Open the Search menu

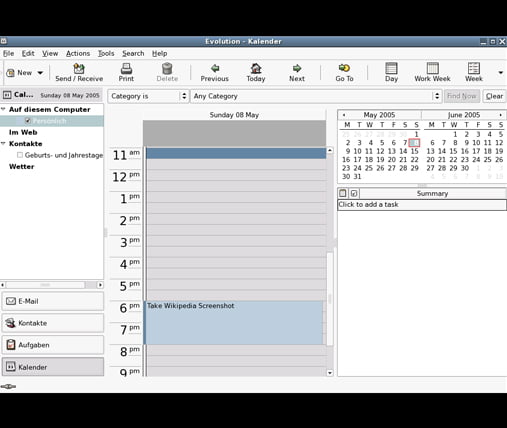click(133, 53)
